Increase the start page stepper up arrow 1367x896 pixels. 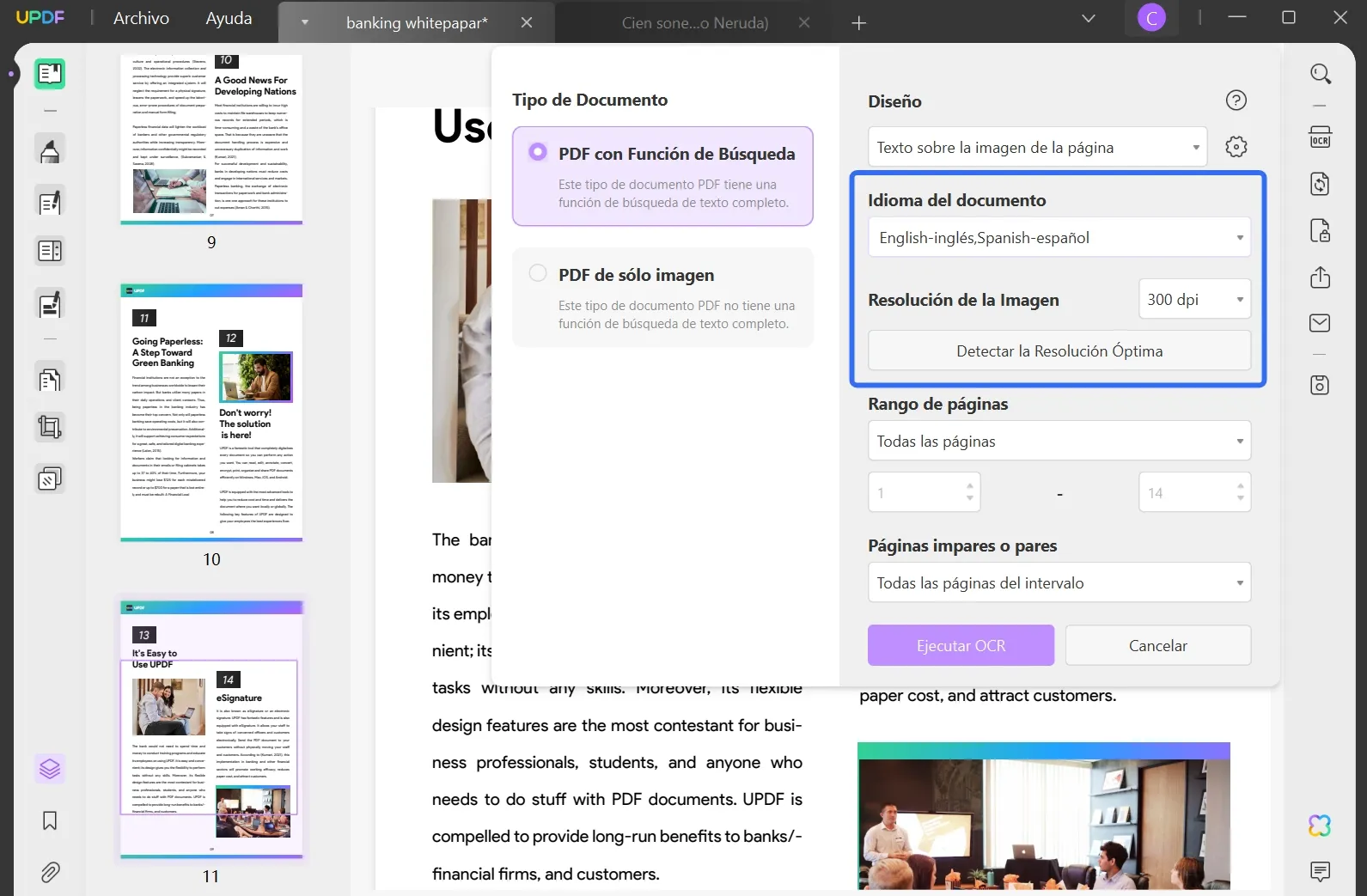[970, 486]
